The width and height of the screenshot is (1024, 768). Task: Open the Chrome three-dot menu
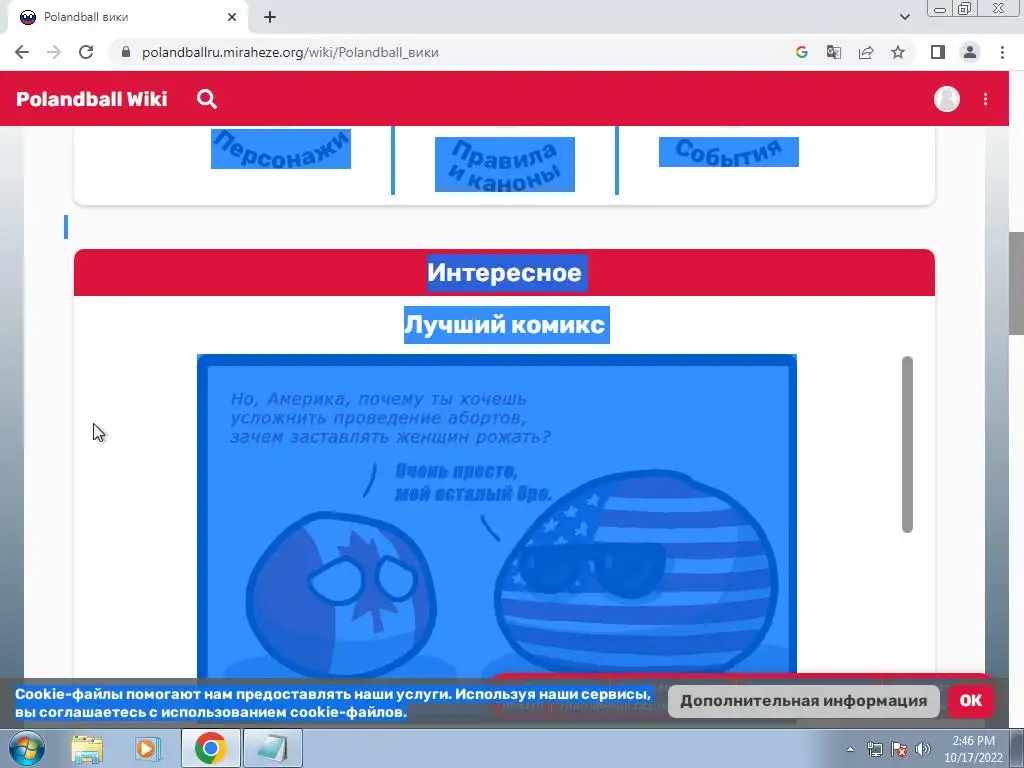(1002, 52)
